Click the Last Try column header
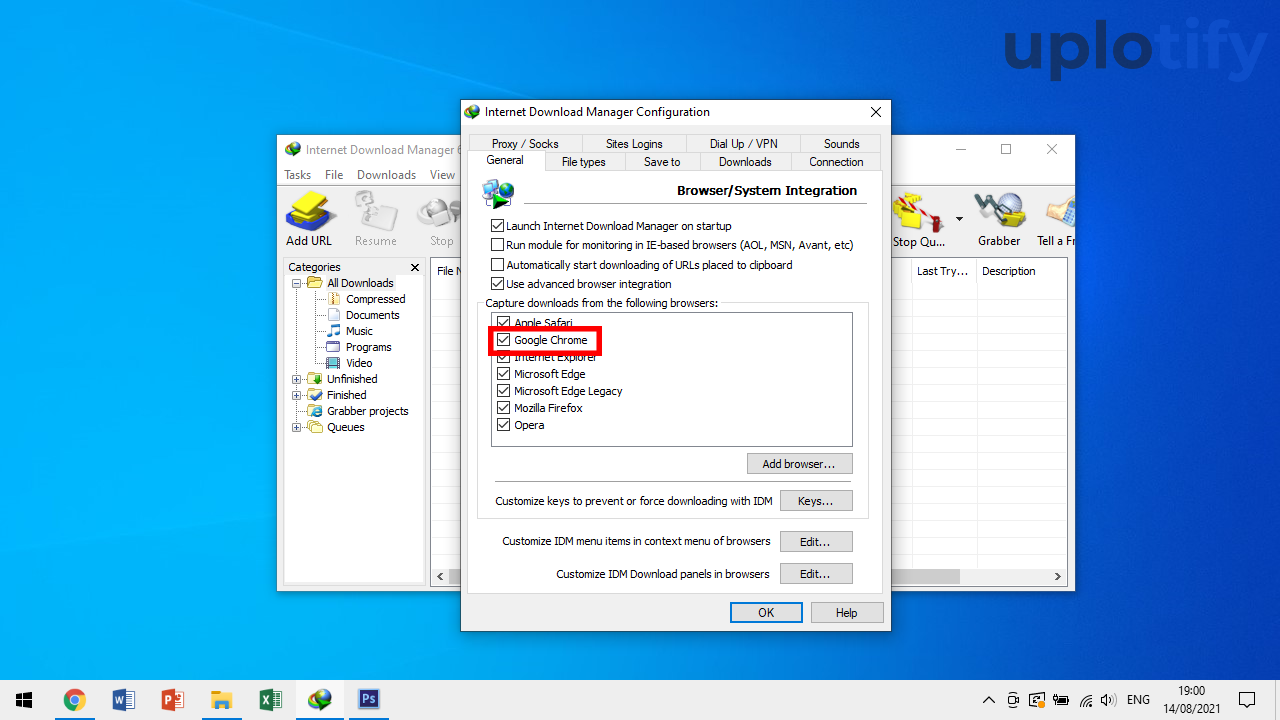 tap(943, 271)
